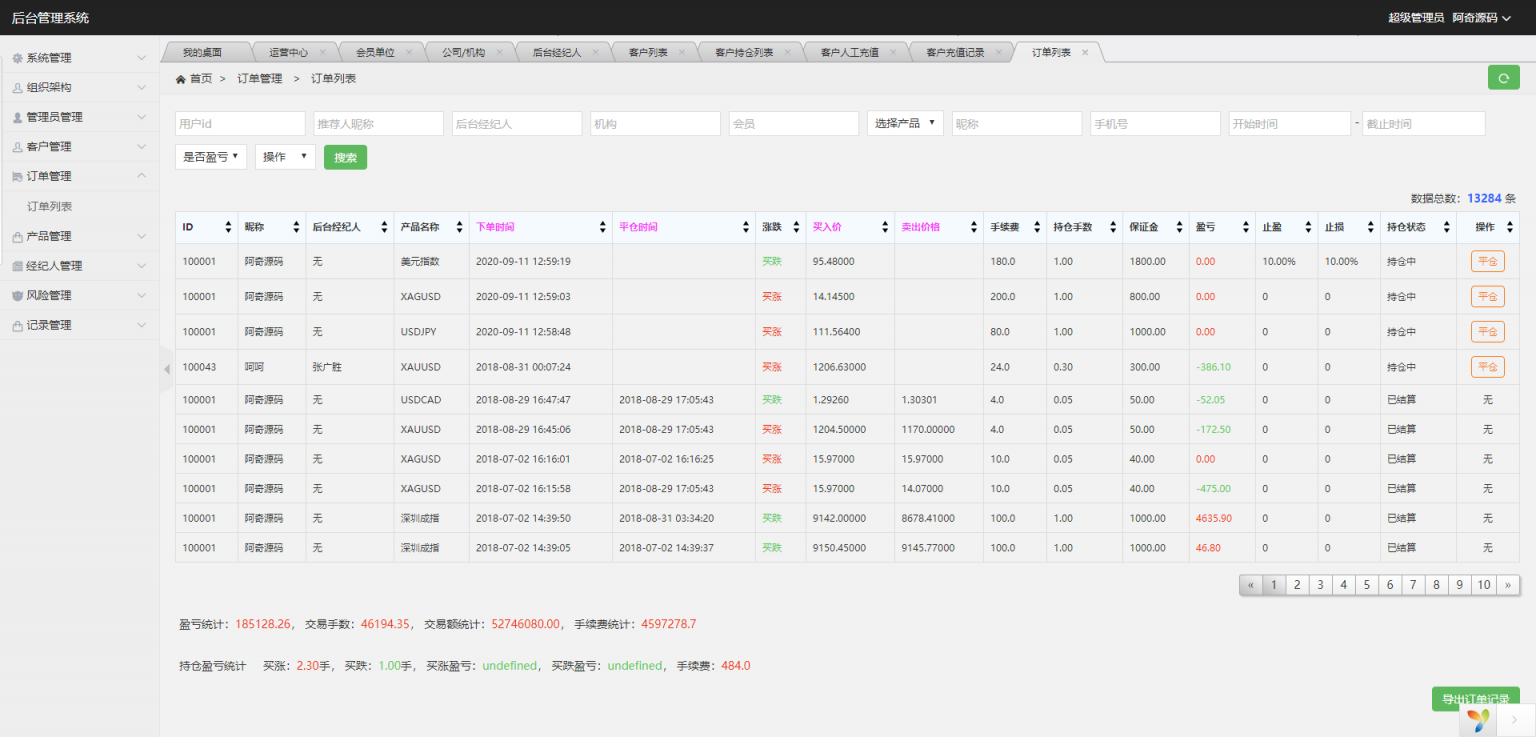Expand the 是否盈亏 dropdown
The image size is (1536, 737).
click(211, 156)
